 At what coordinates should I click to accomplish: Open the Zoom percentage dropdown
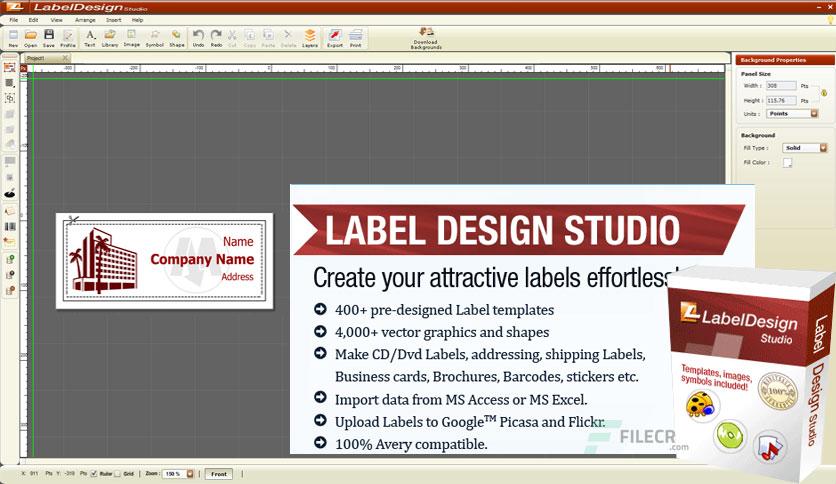click(x=178, y=473)
